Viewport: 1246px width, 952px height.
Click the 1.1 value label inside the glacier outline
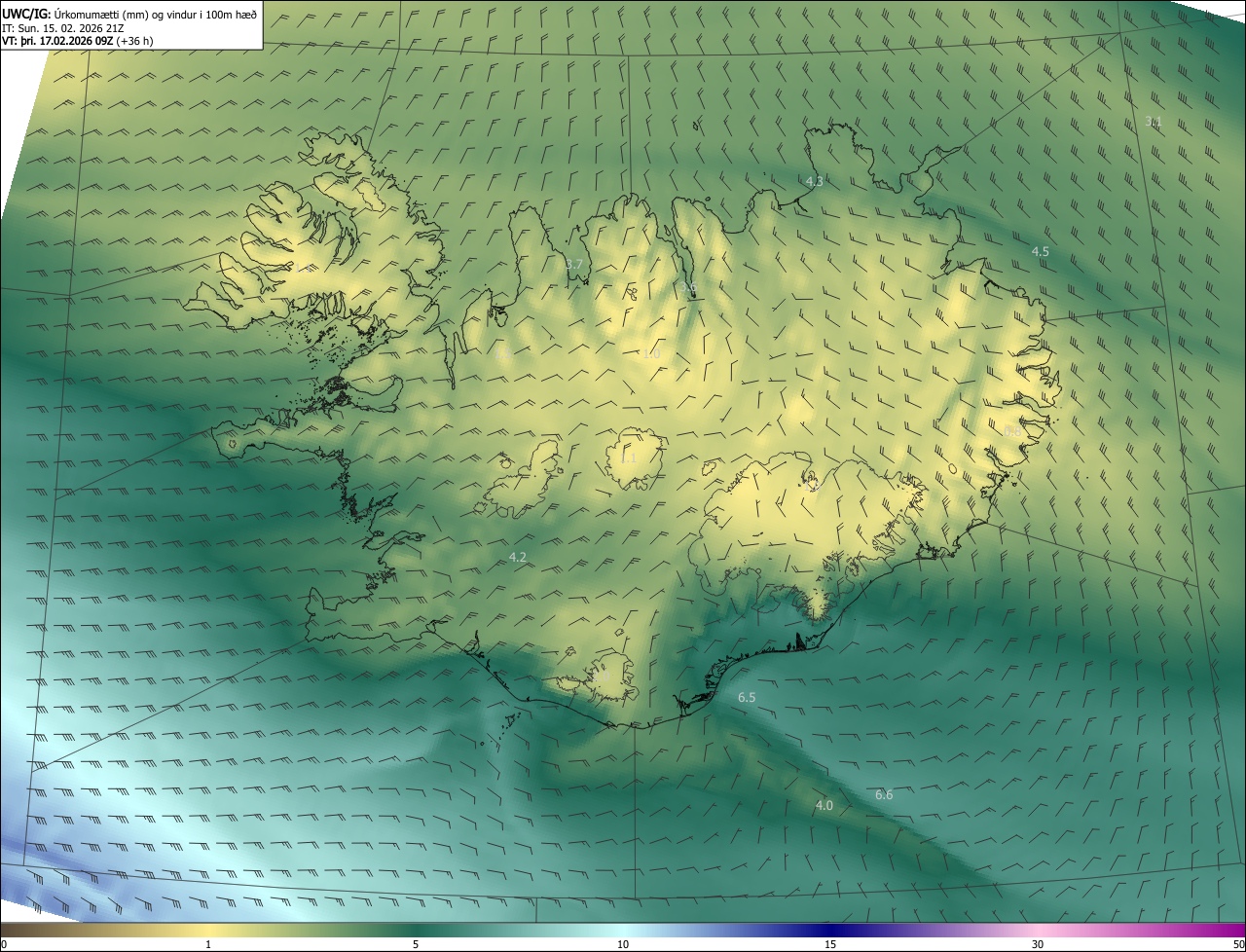628,458
